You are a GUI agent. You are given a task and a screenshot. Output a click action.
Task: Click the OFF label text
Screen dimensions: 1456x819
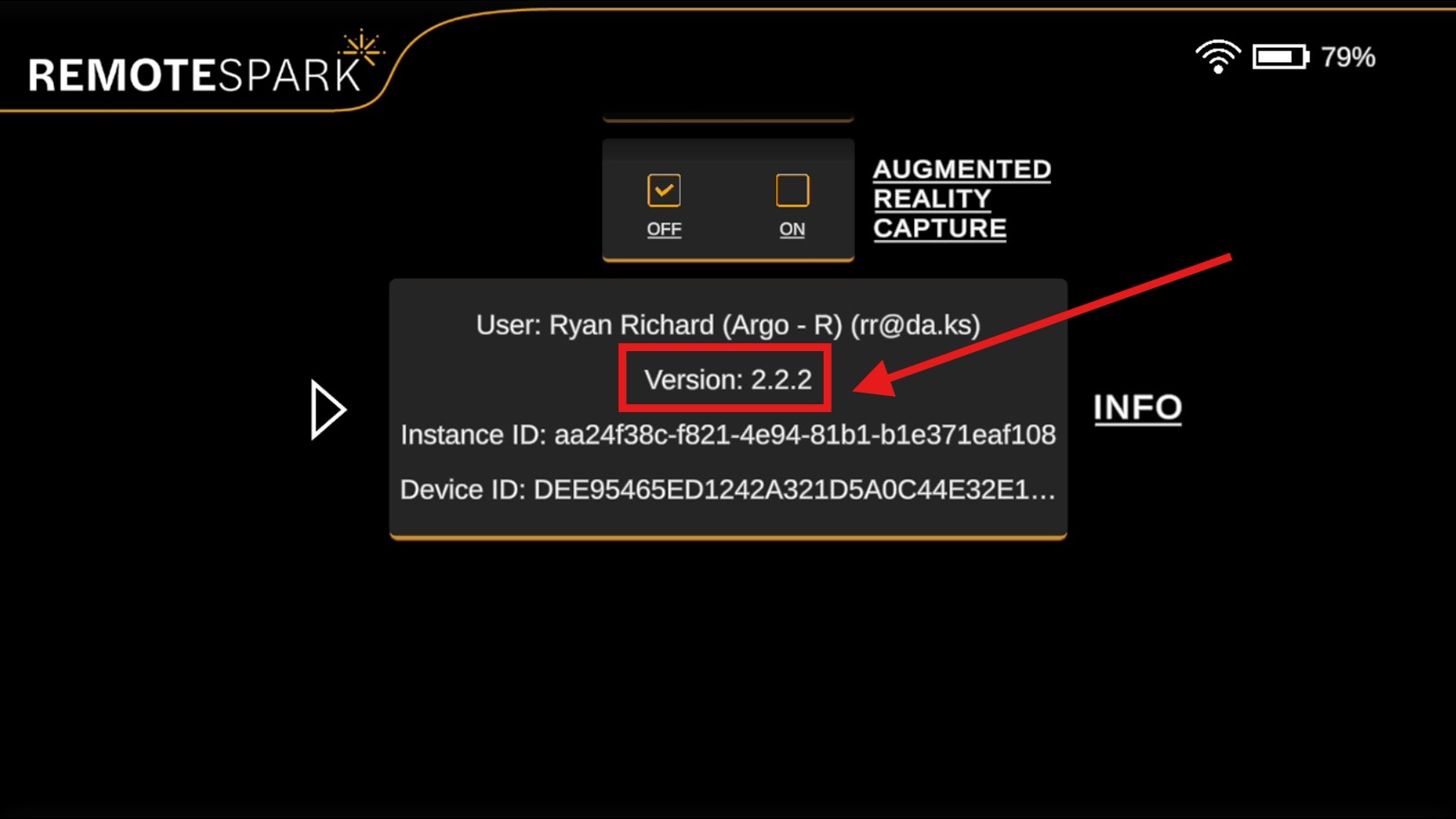pos(664,229)
